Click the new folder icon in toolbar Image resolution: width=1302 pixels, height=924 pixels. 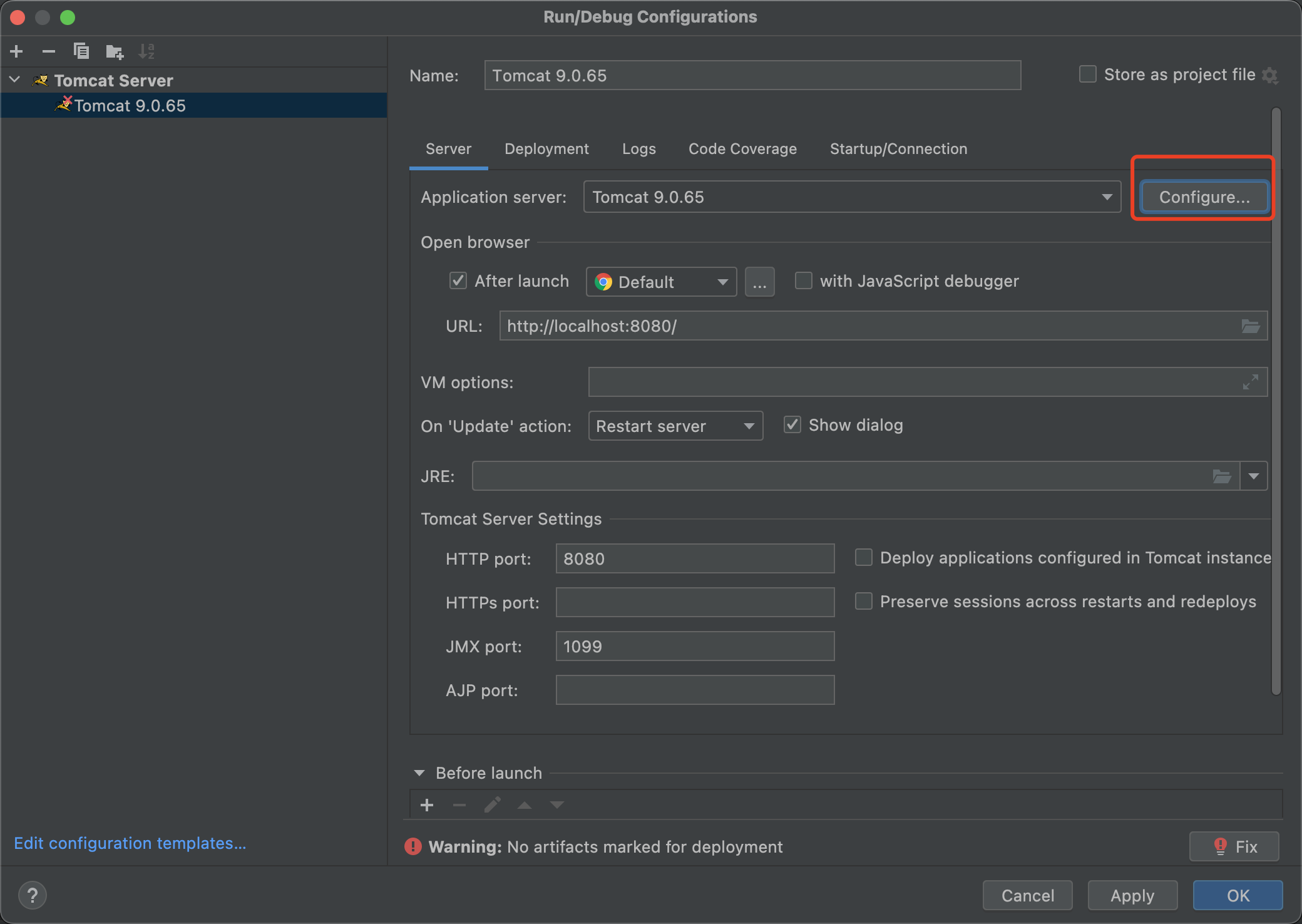tap(115, 51)
